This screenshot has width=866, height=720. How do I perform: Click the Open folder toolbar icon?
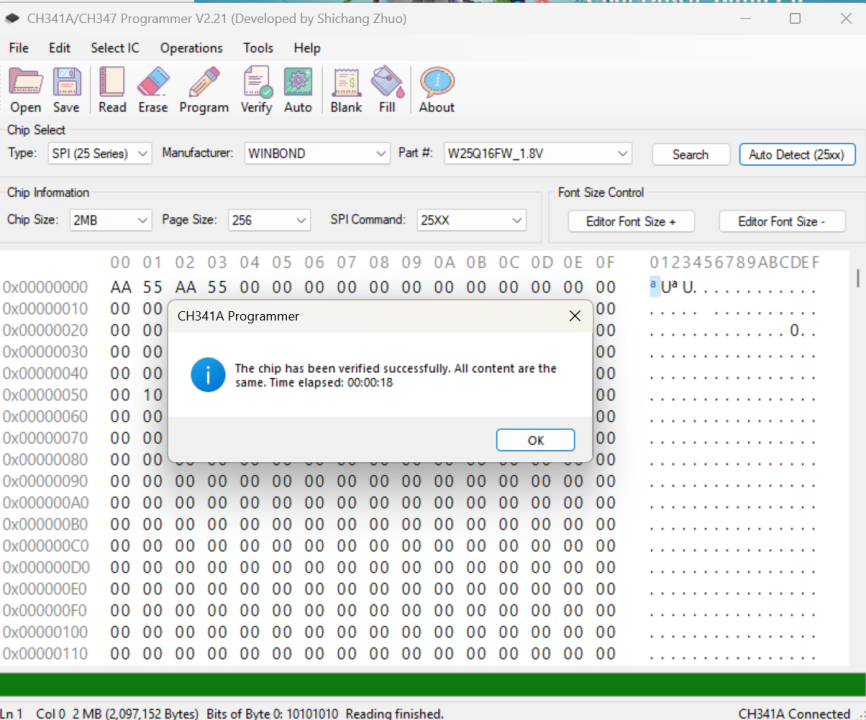26,90
